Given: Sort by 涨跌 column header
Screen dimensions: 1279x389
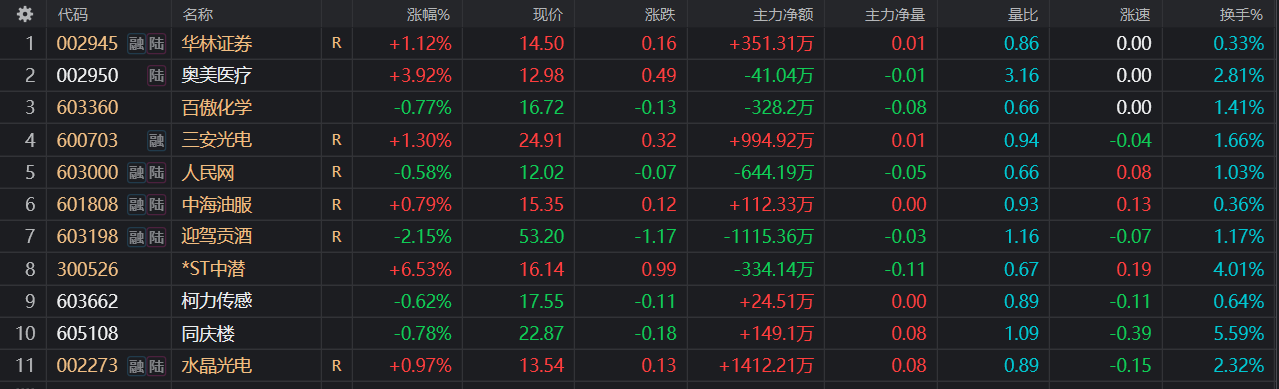Looking at the screenshot, I should click(660, 15).
